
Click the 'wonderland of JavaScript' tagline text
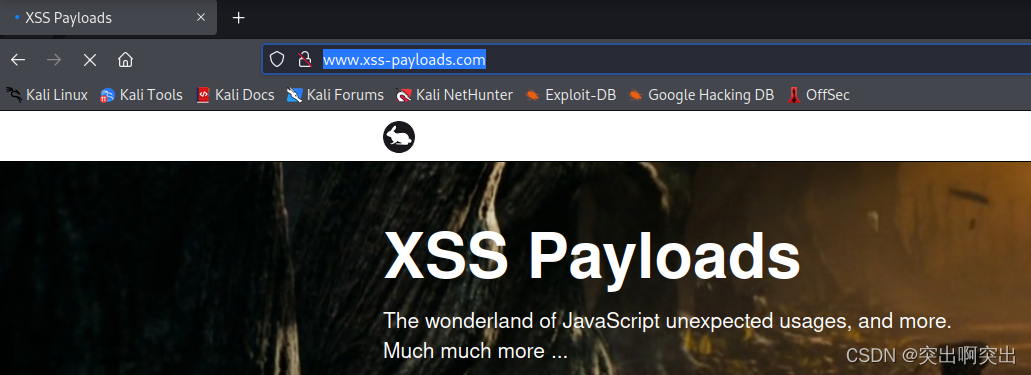667,321
